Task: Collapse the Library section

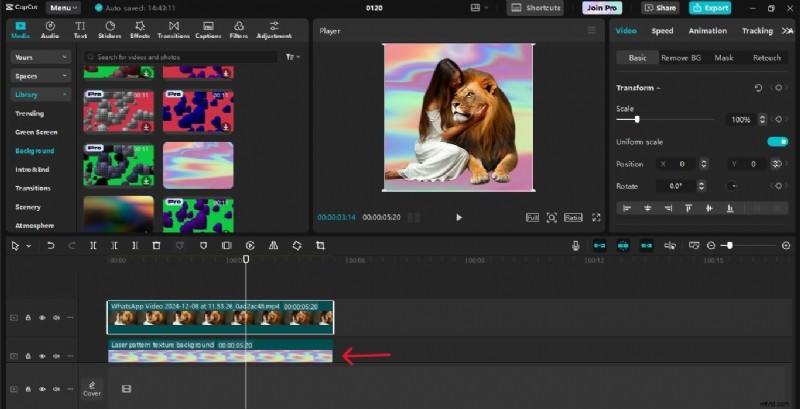Action: 41,94
